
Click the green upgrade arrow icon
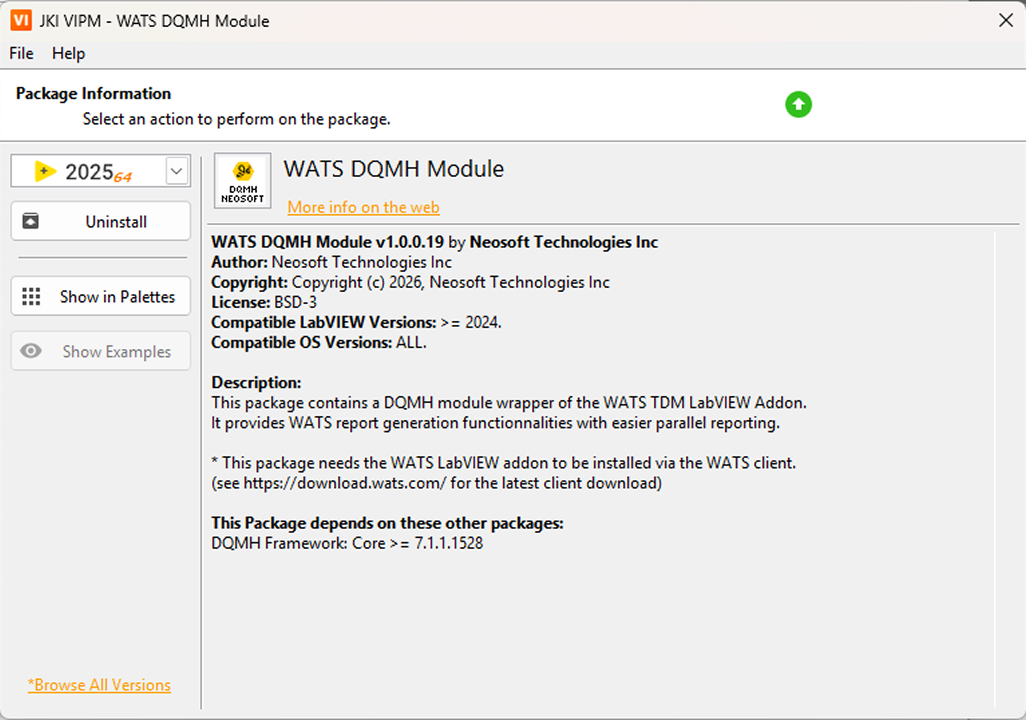click(798, 105)
